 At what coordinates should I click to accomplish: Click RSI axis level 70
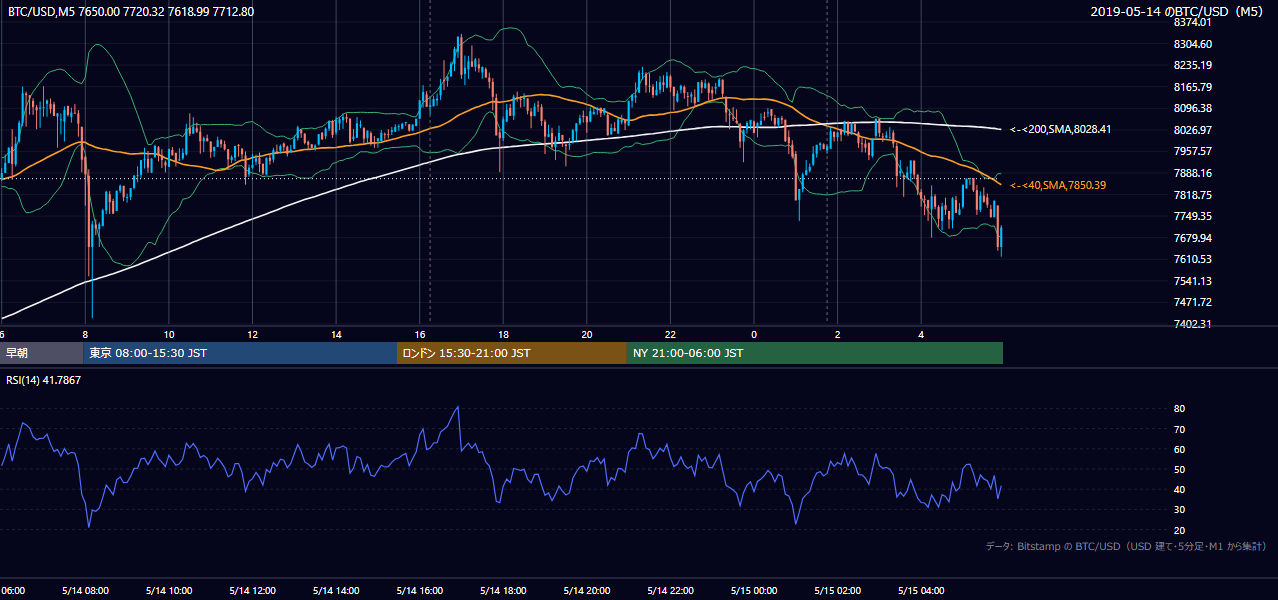pos(1179,429)
